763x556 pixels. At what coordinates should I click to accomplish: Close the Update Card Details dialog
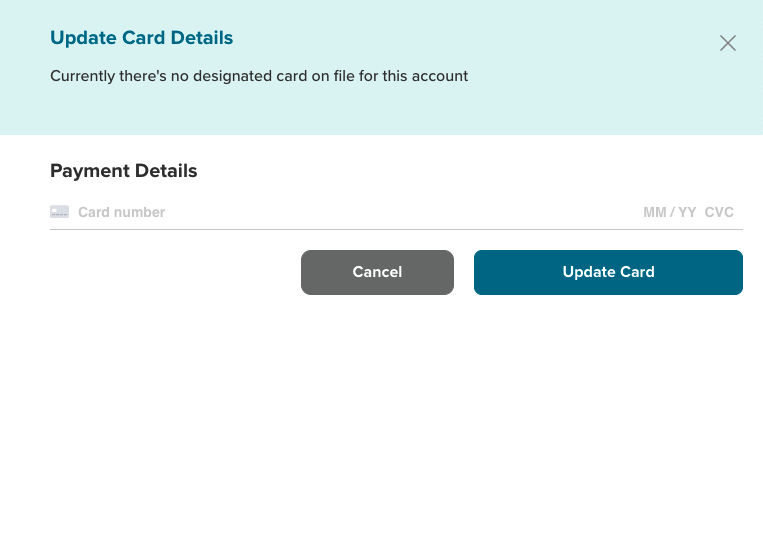click(x=728, y=43)
